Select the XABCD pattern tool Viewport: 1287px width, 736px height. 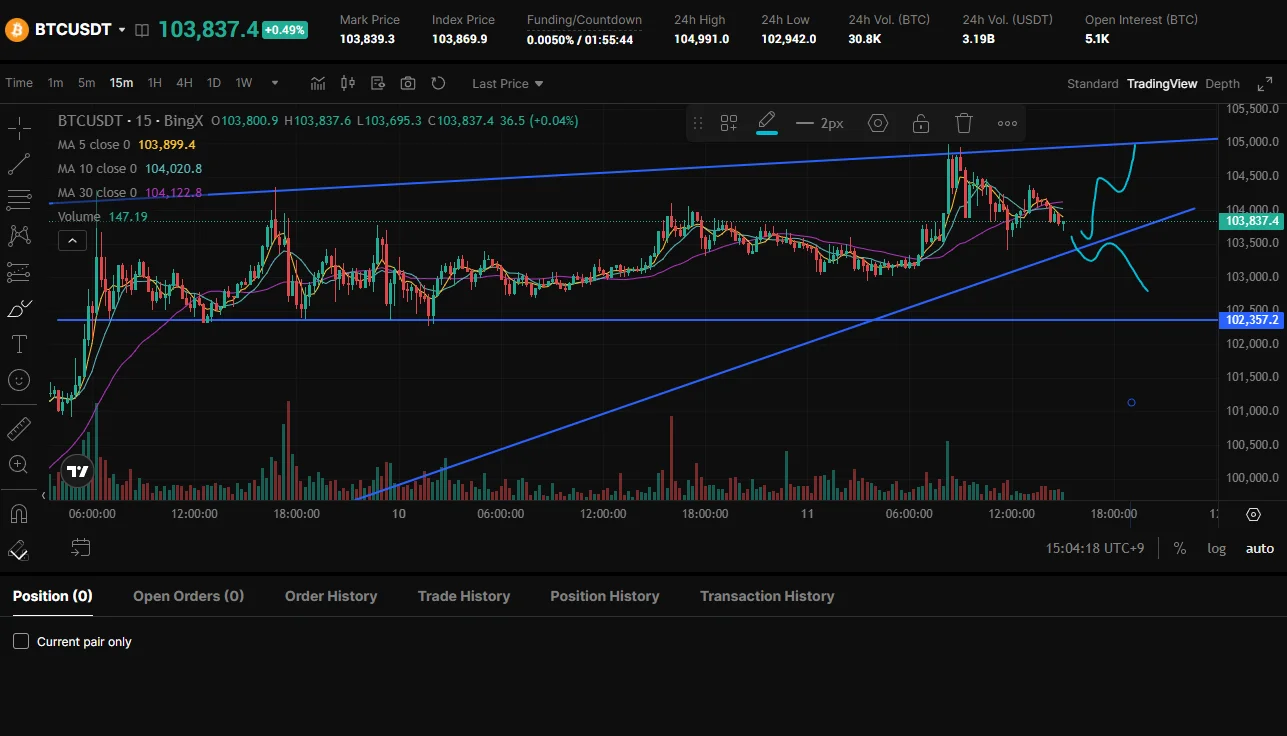point(19,235)
